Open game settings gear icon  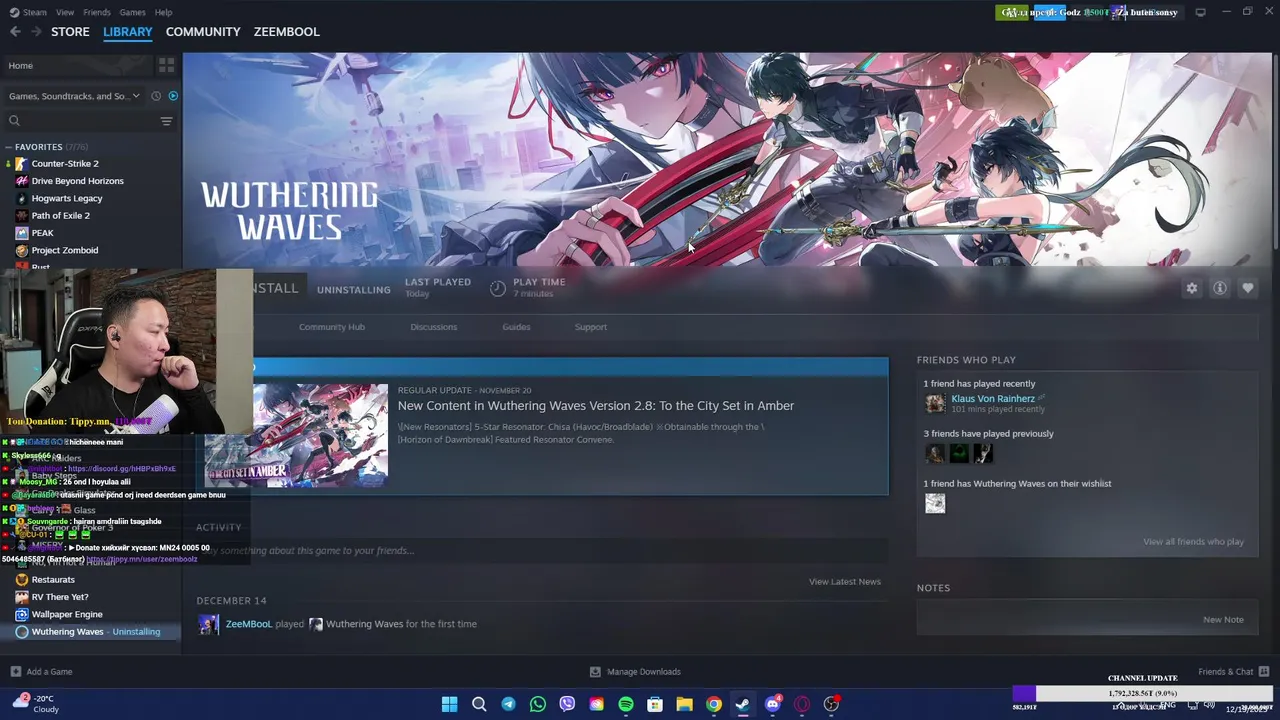1192,288
